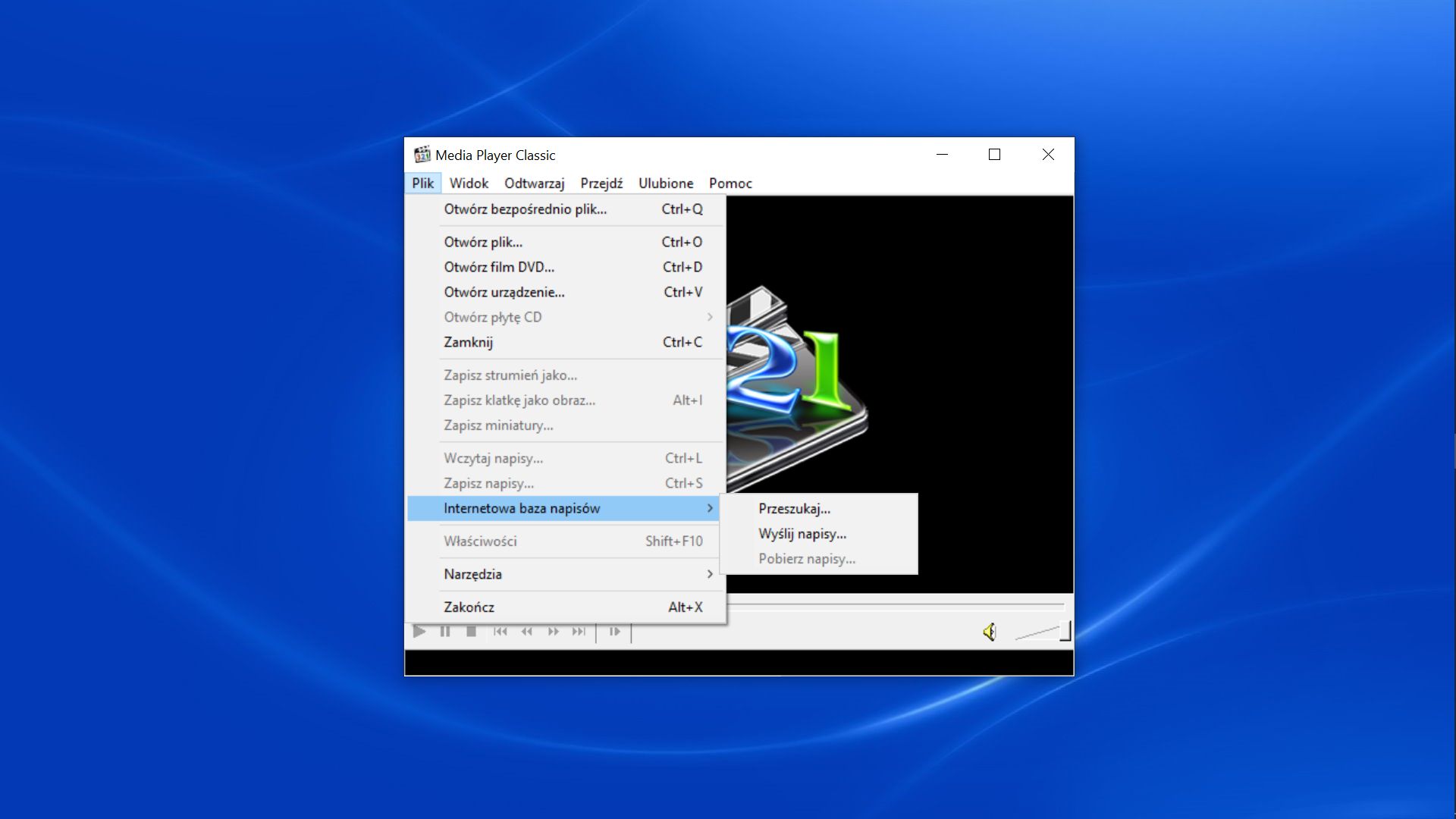Expand the Otwórz płytę CD submenu arrow
1456x819 pixels.
coord(710,317)
